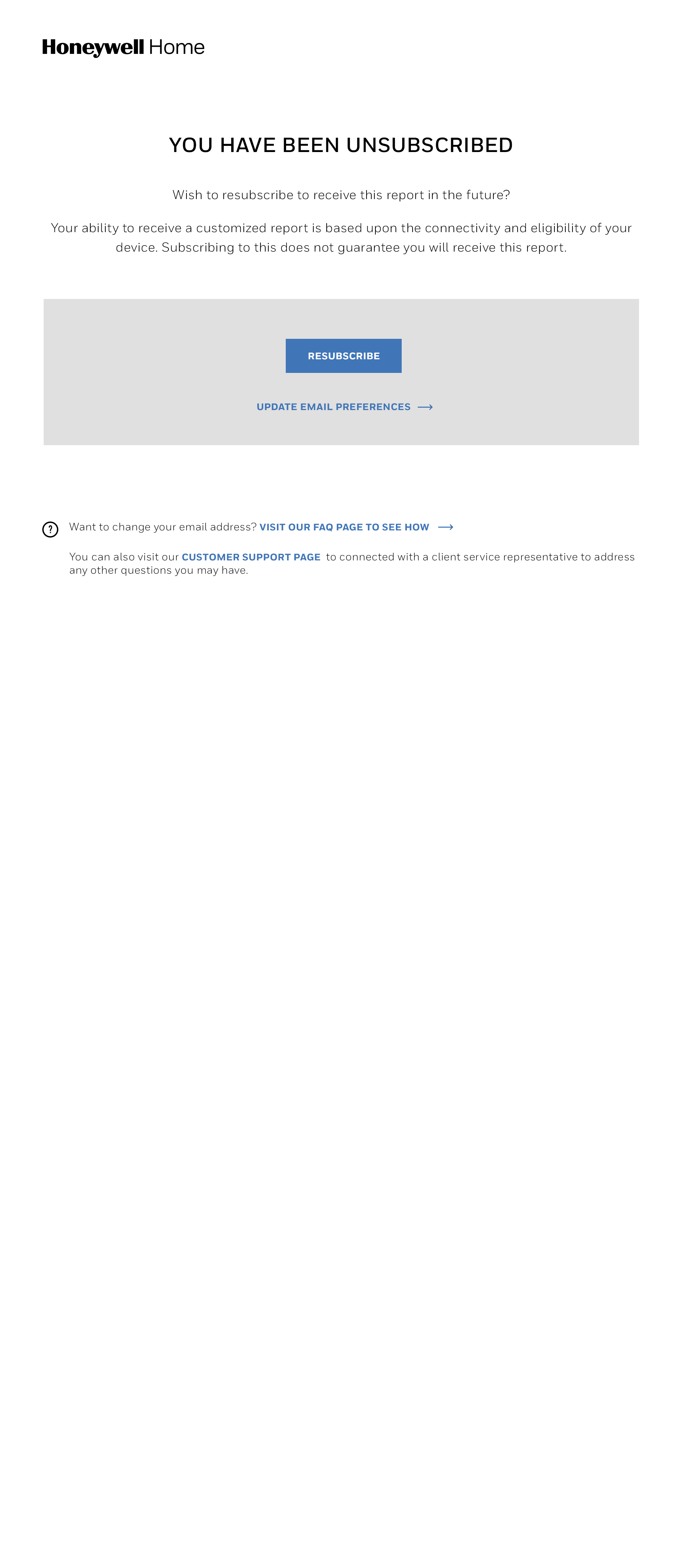The width and height of the screenshot is (682, 1568).
Task: Click the RESUBSCRIBE button
Action: click(x=343, y=356)
